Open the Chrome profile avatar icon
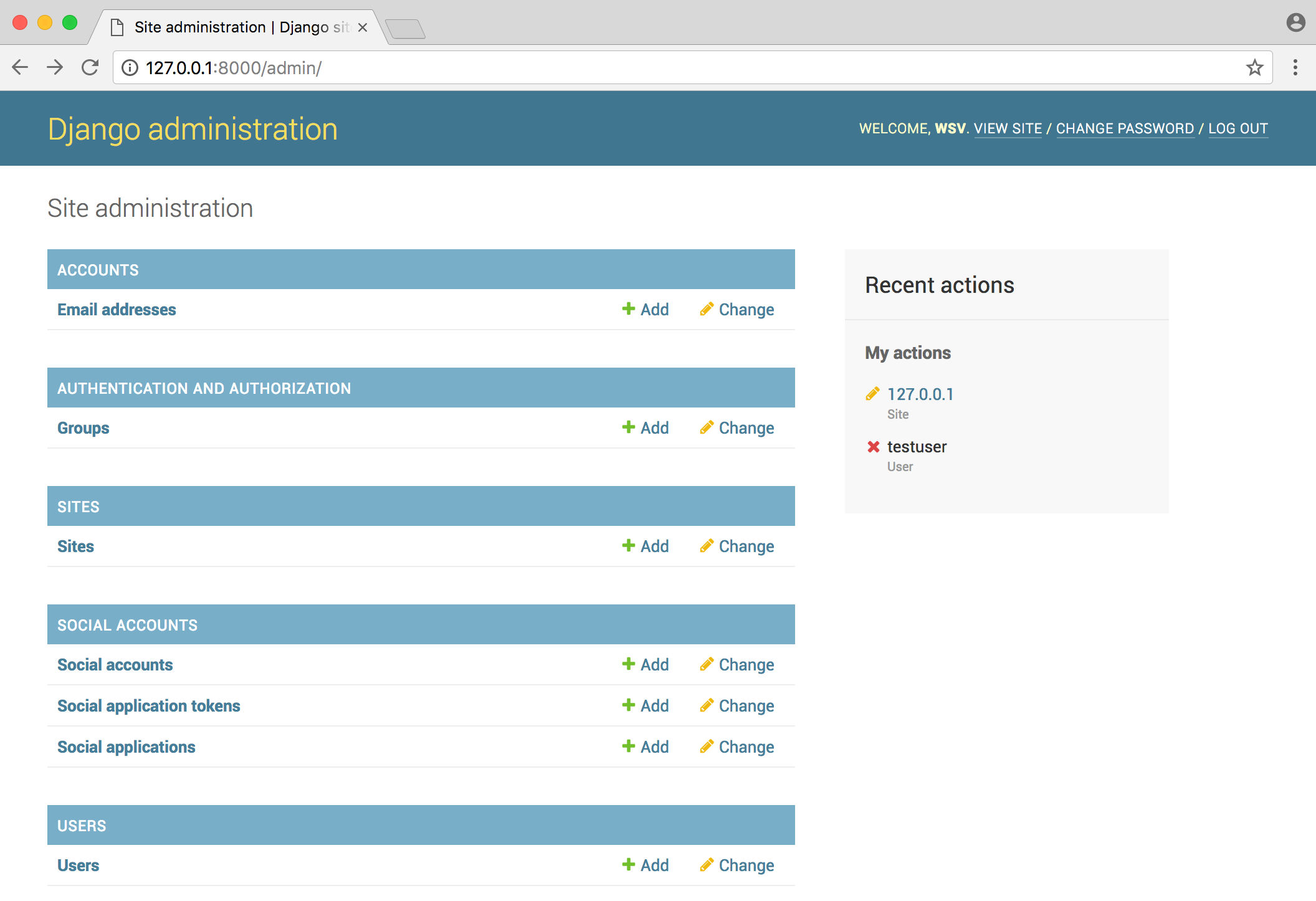This screenshot has height=901, width=1316. (x=1295, y=23)
